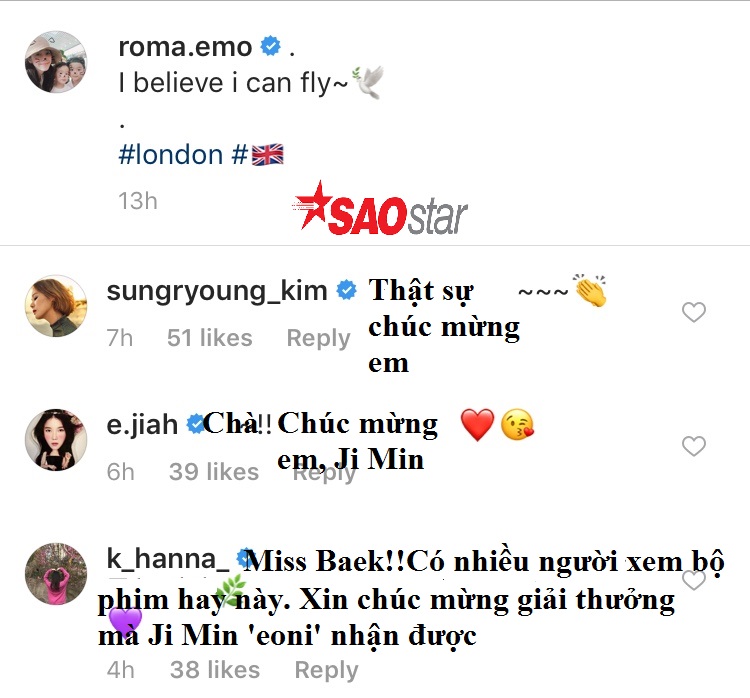Like e.jiah's comment with the heart

[x=694, y=446]
